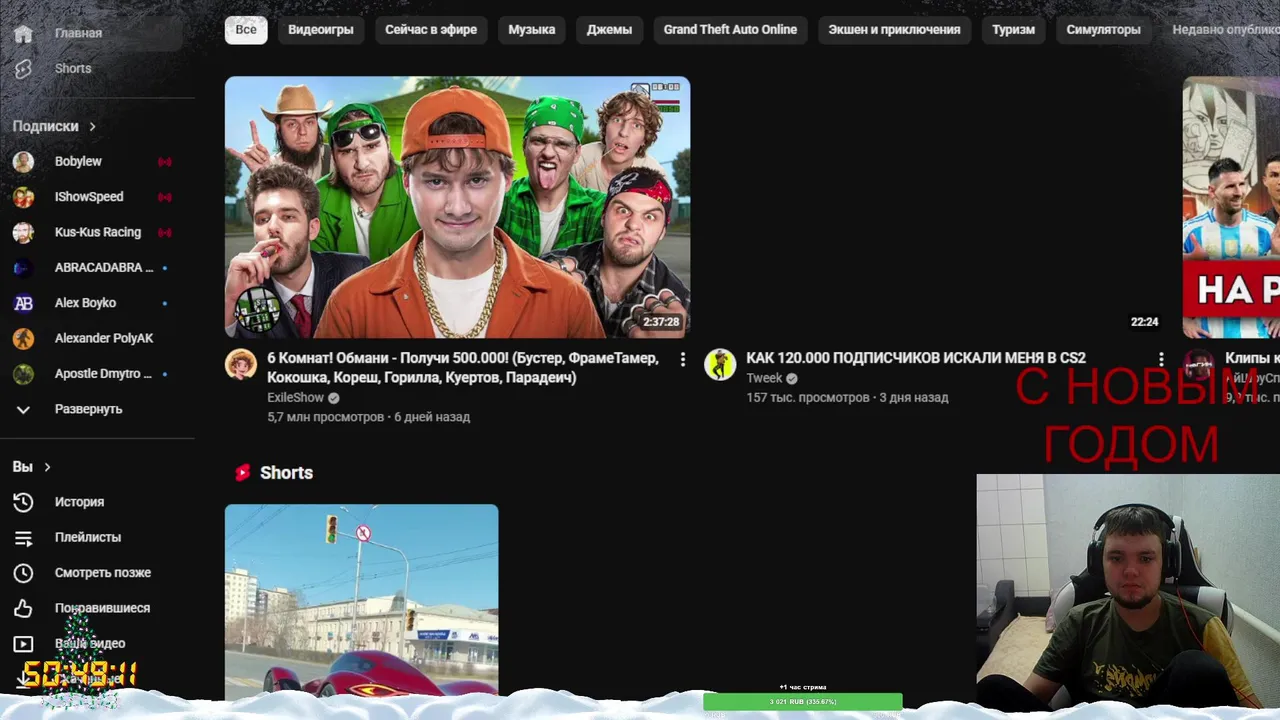Select the Туризм filter chip
This screenshot has width=1280, height=720.
pyautogui.click(x=1013, y=30)
